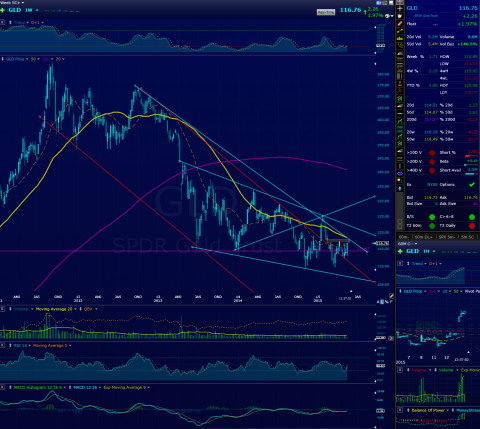Open the MACD 12 26 dropdown

(x=100, y=387)
